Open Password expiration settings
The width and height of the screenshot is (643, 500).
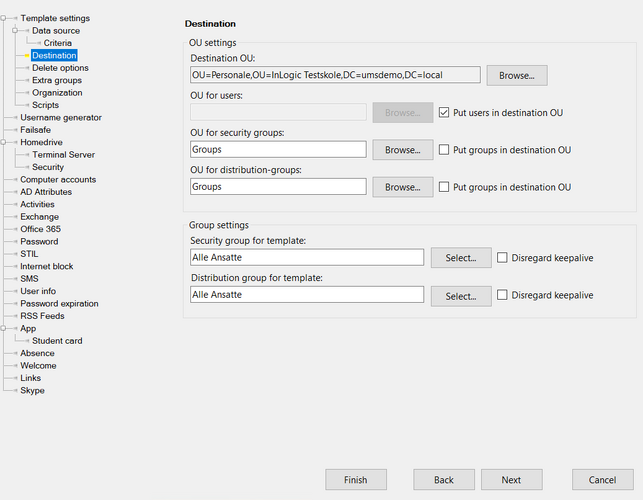(59, 304)
